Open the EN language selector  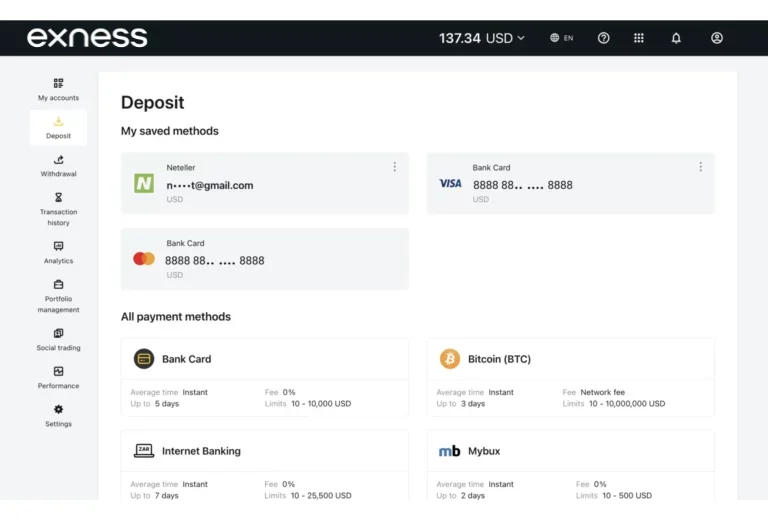coord(561,38)
